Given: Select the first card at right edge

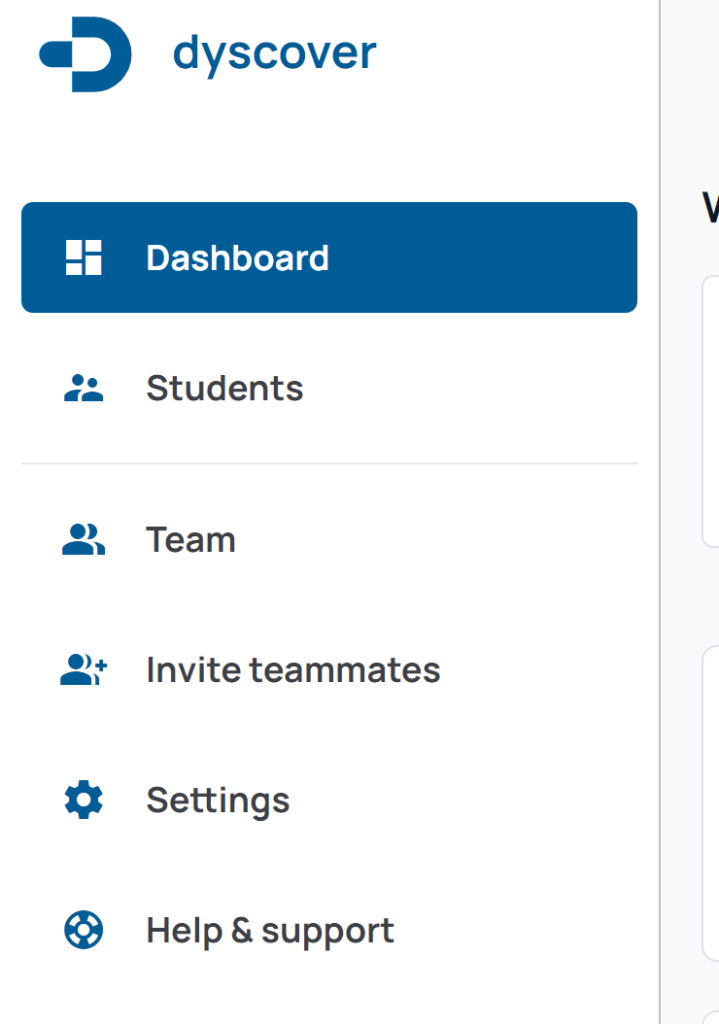Looking at the screenshot, I should pos(711,411).
